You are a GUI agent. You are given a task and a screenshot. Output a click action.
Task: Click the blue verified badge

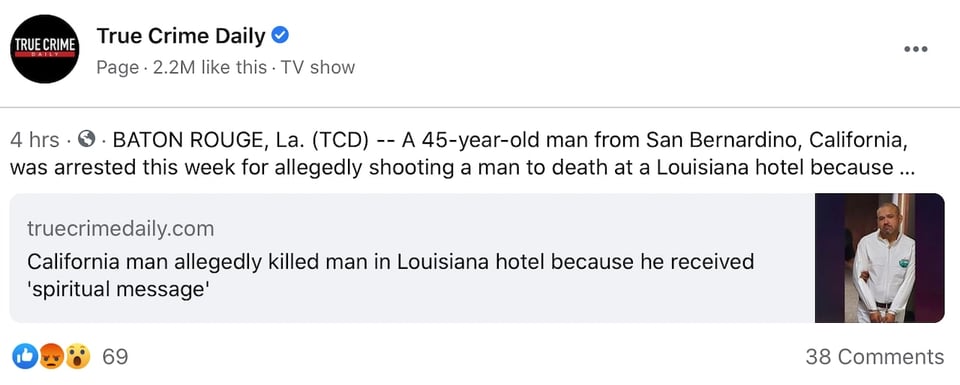tap(280, 36)
